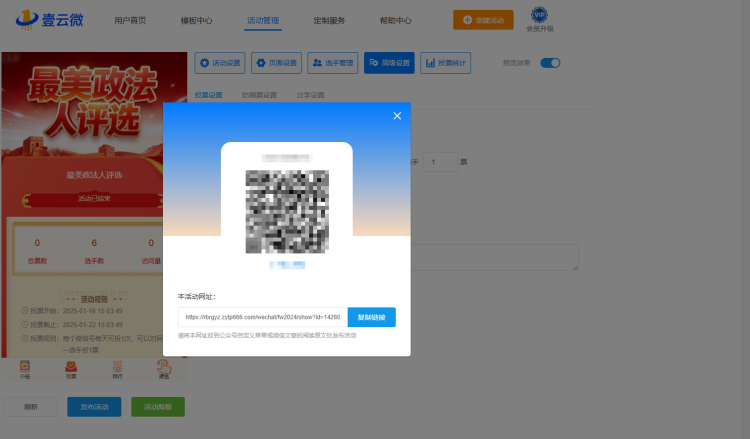Click the 投票 icon in preview
750x439 pixels.
[71, 369]
